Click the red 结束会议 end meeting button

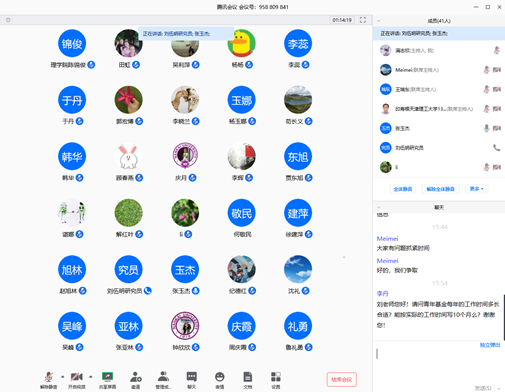(x=342, y=379)
